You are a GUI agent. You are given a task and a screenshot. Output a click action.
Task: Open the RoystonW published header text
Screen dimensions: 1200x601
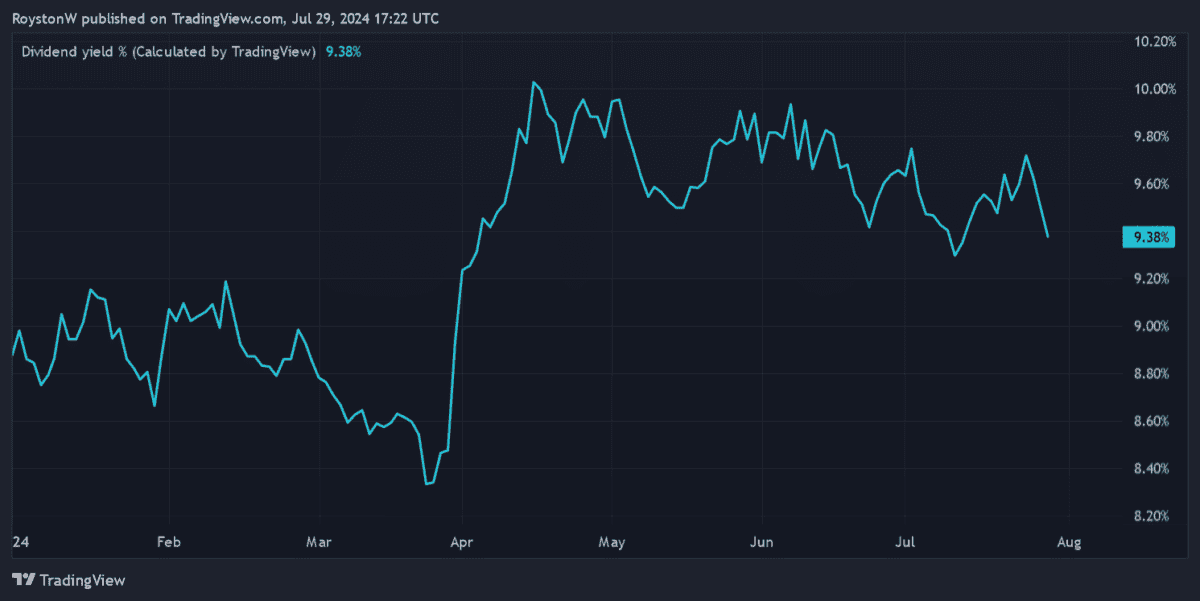point(224,19)
